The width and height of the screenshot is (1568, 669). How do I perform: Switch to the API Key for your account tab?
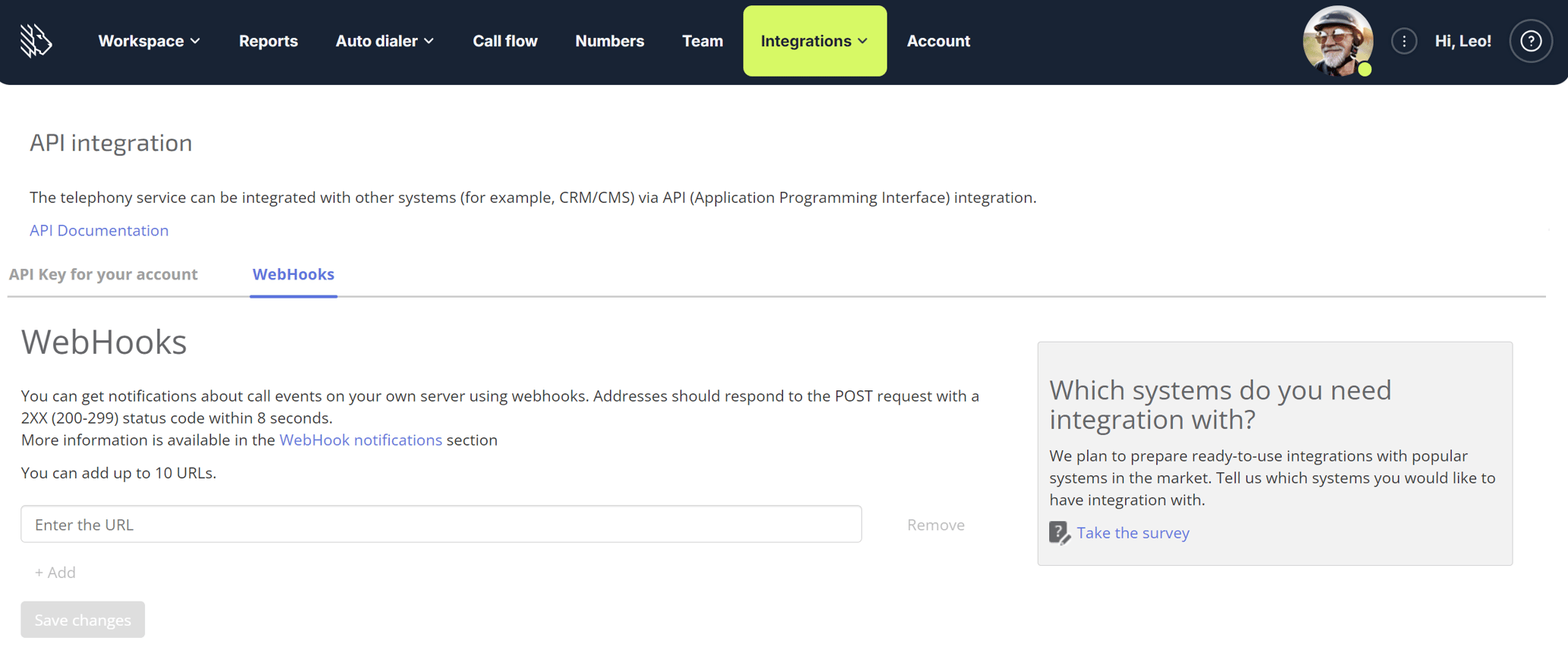click(103, 274)
